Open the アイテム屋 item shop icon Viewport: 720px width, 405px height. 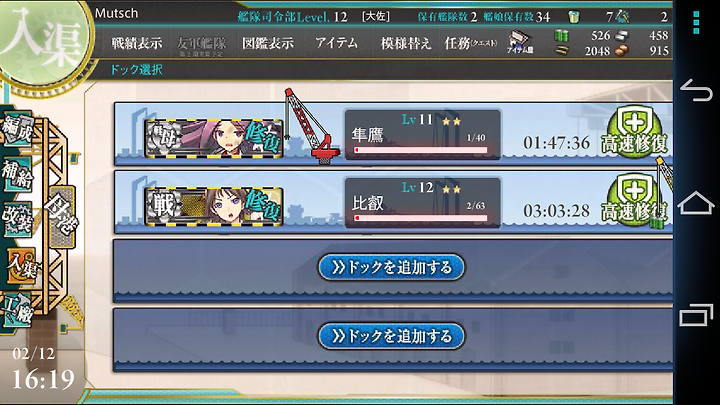pos(520,42)
